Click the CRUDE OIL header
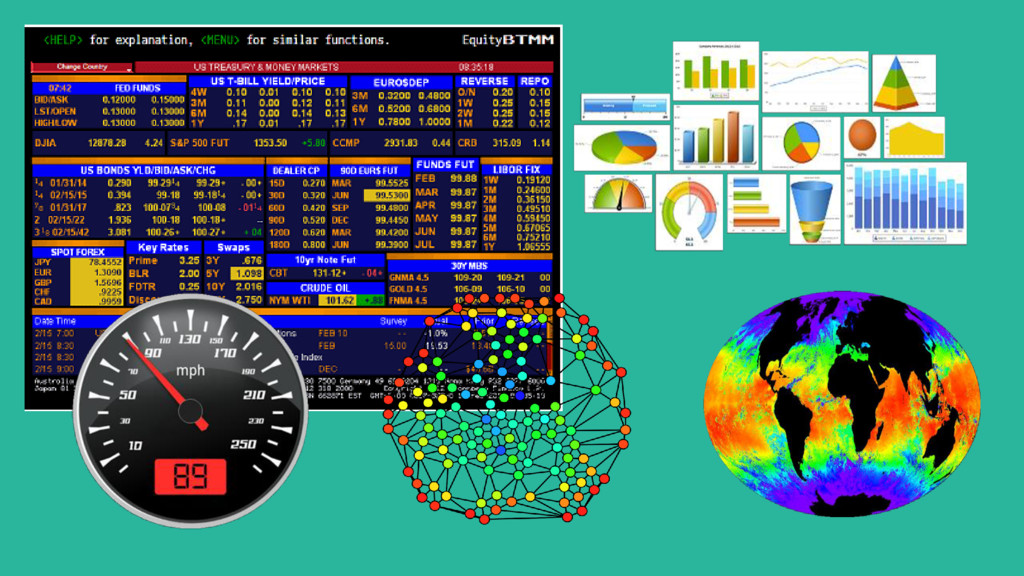This screenshot has height=576, width=1024. pos(325,288)
